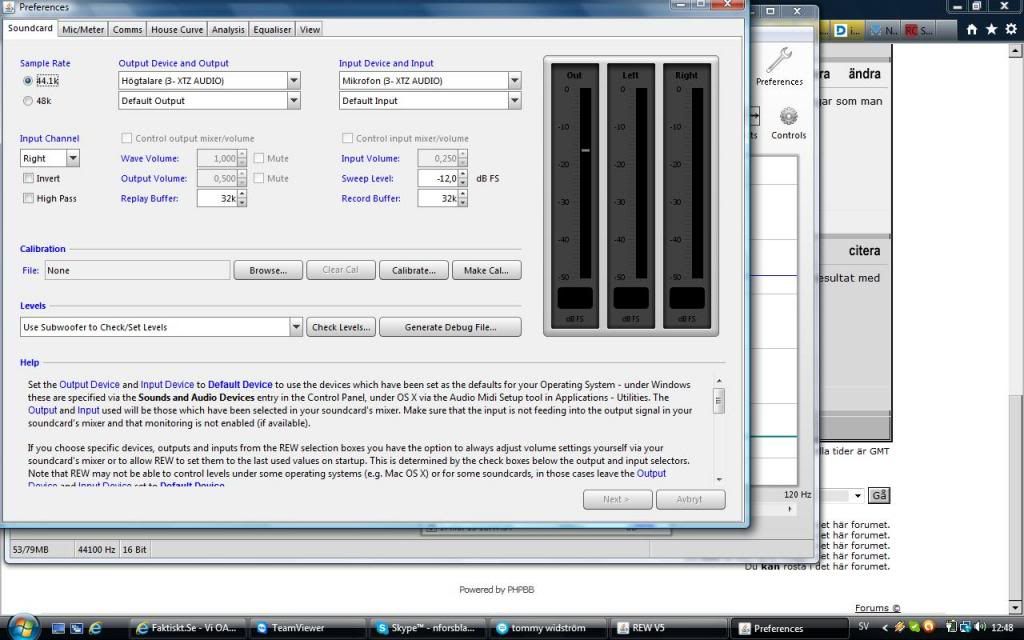The image size is (1024, 640).
Task: Open REW Preferences wrench icon
Action: [x=779, y=60]
